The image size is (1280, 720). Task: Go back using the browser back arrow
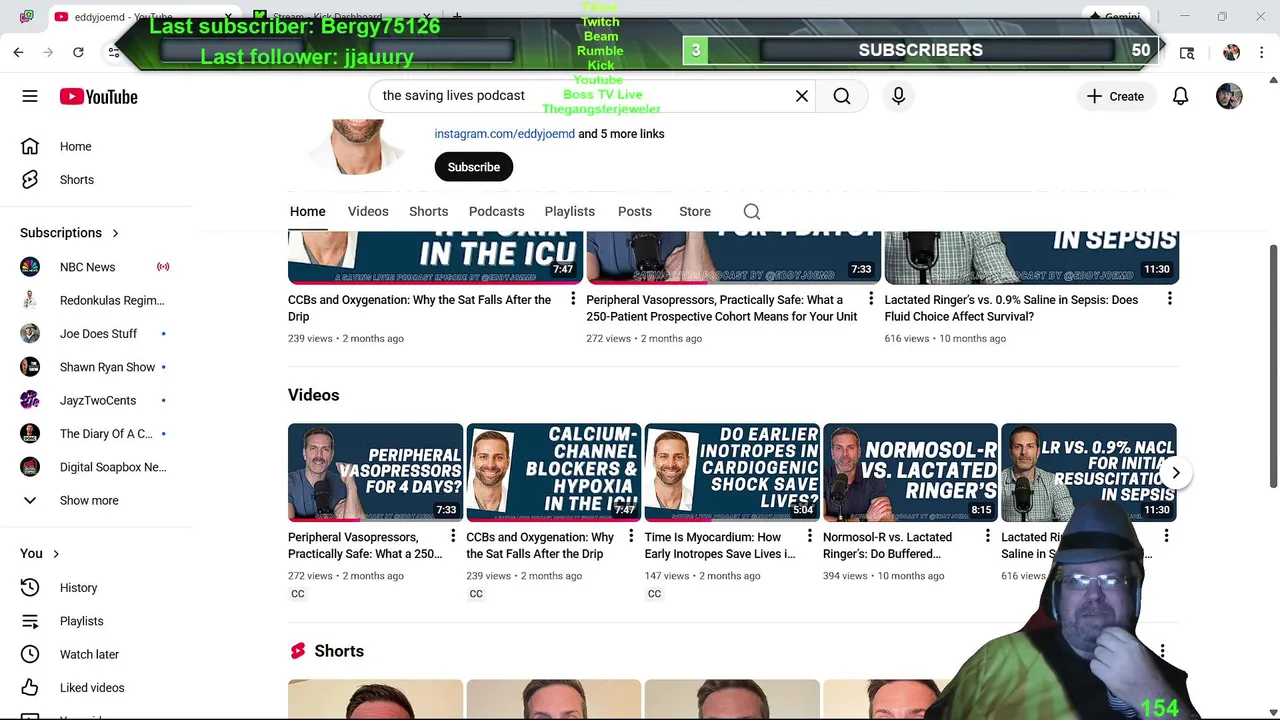point(18,52)
